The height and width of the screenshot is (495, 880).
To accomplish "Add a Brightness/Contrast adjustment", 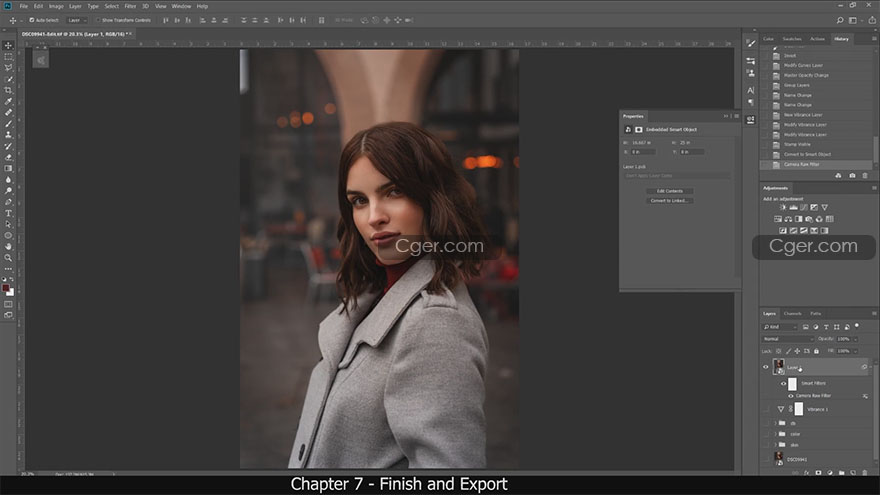I will pos(783,207).
